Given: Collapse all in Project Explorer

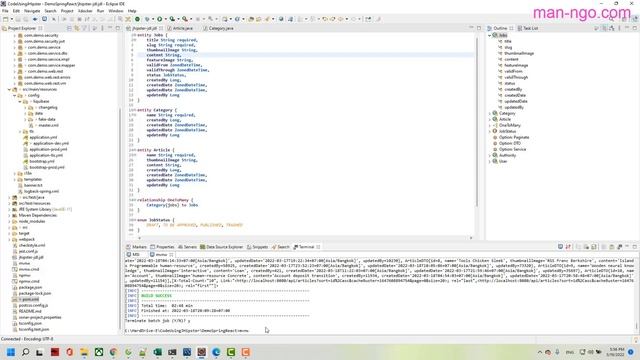Looking at the screenshot, I should click(x=69, y=28).
